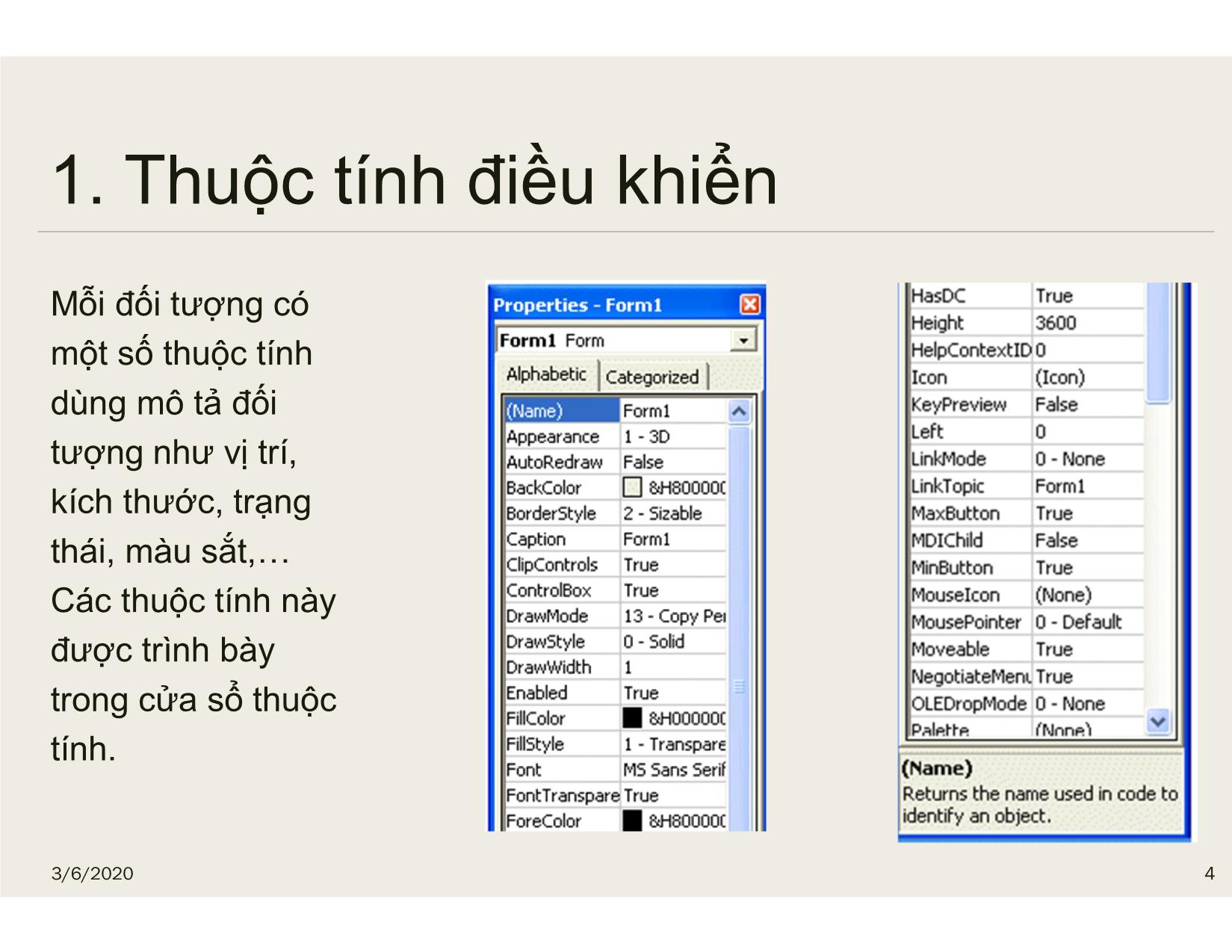This screenshot has height=952, width=1232.
Task: Select the (Name) property row
Action: [615, 411]
